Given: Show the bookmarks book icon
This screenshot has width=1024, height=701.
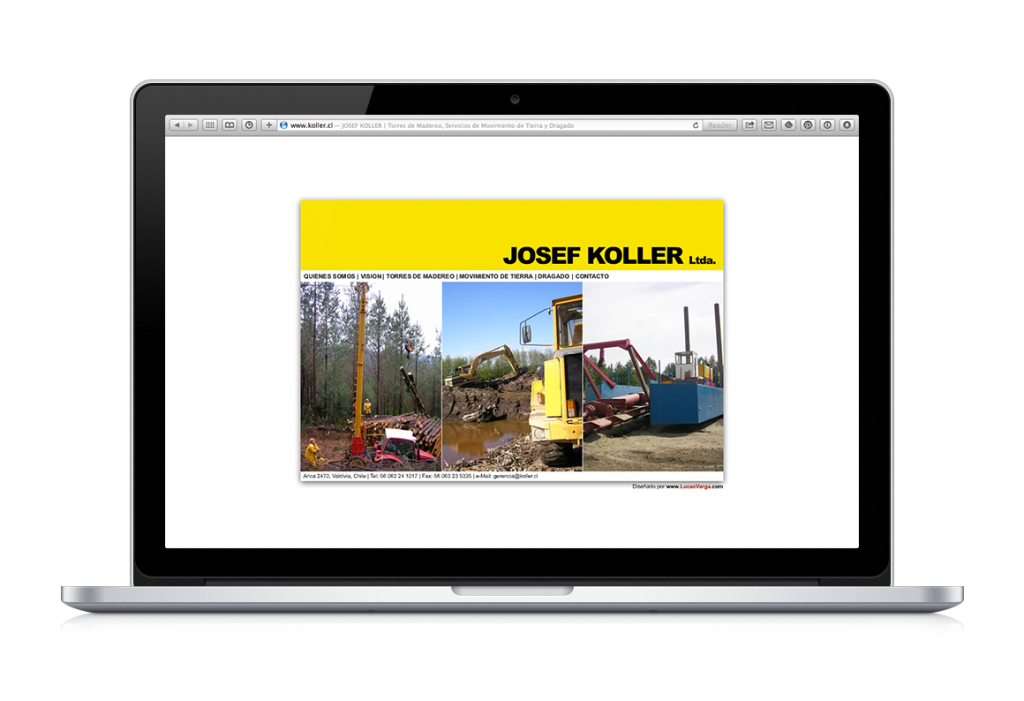Looking at the screenshot, I should click(x=229, y=125).
